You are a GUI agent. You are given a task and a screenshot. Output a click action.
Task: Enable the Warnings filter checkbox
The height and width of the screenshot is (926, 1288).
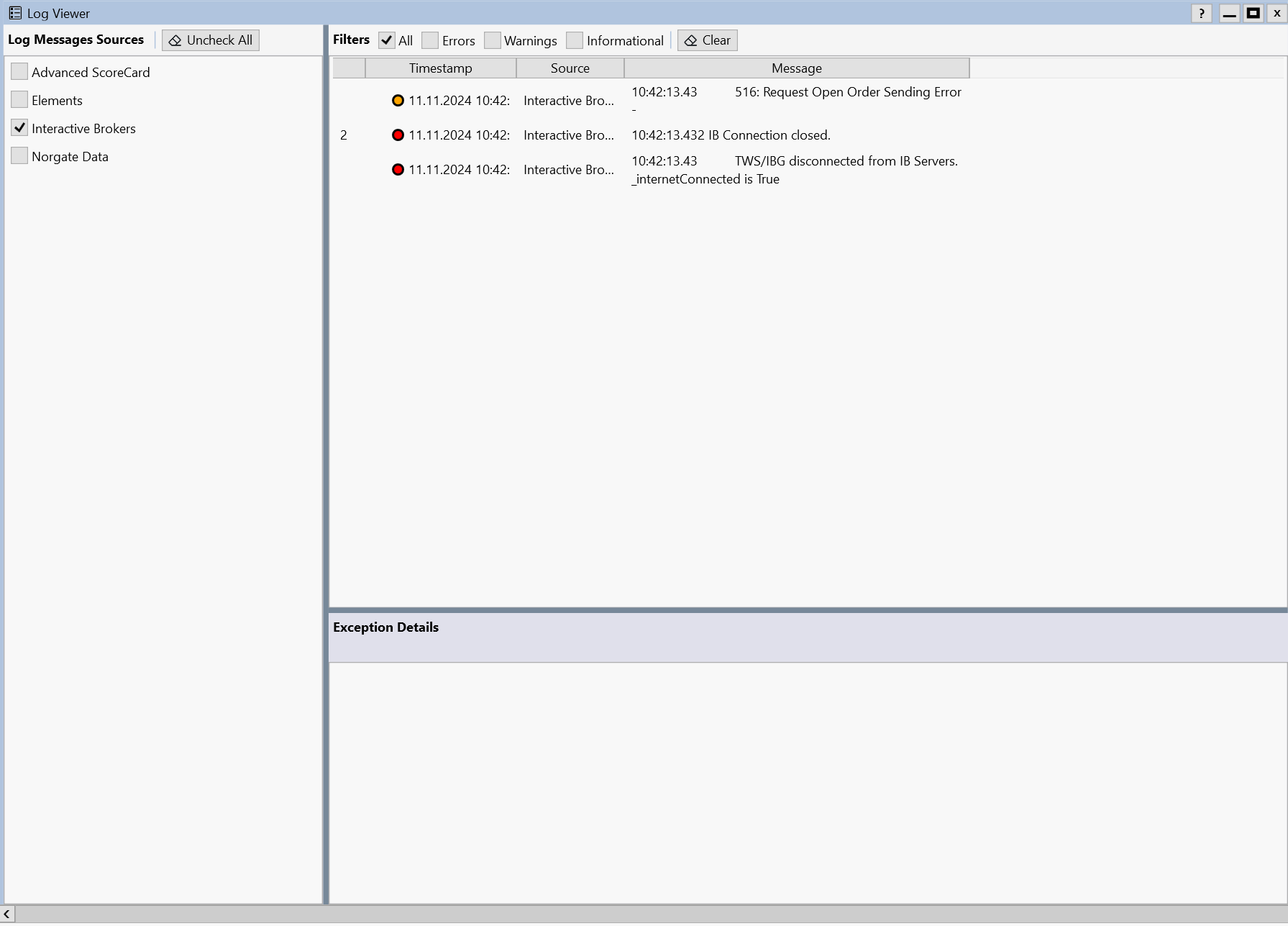click(x=493, y=40)
